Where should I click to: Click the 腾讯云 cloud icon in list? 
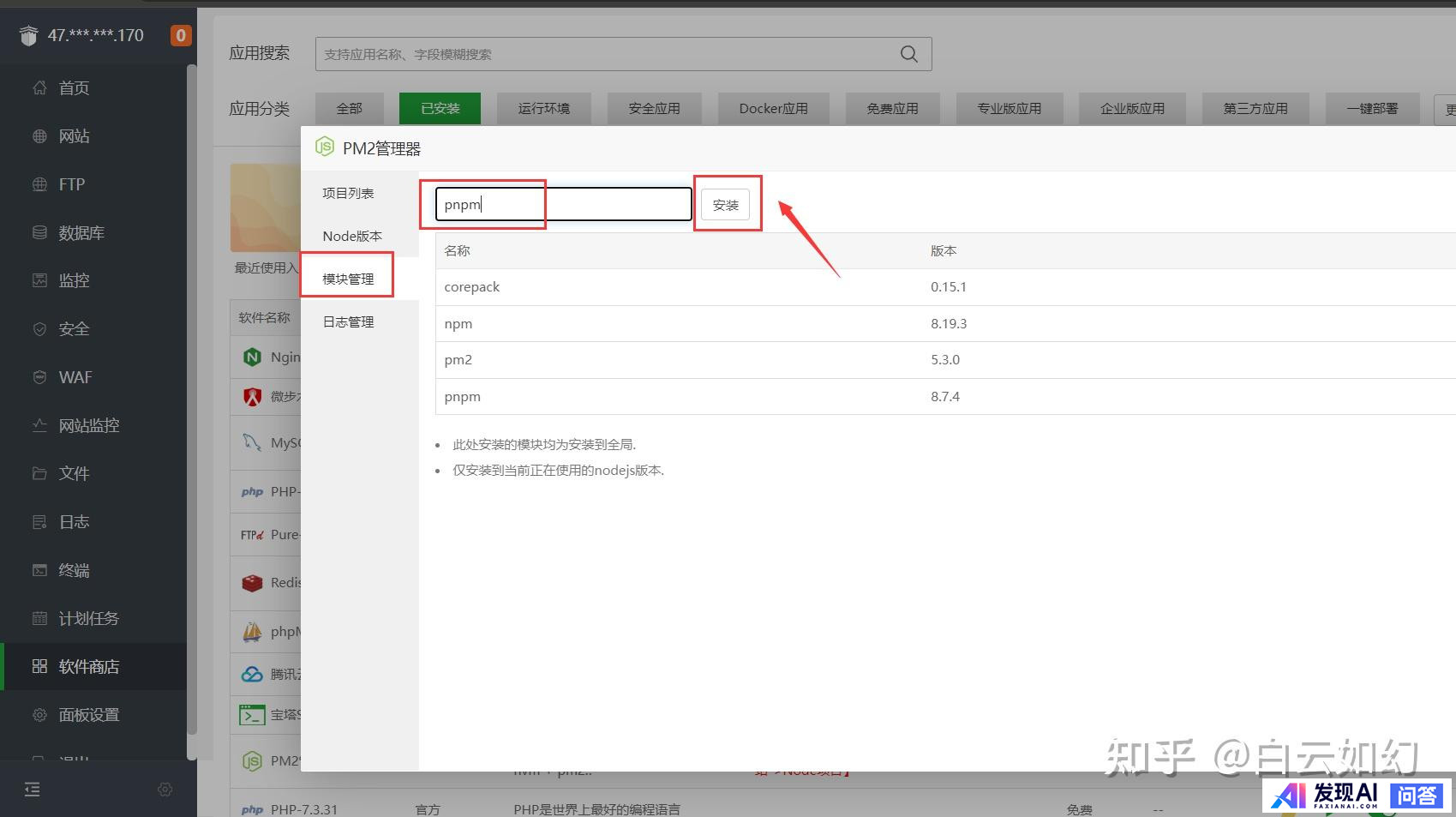tap(252, 675)
